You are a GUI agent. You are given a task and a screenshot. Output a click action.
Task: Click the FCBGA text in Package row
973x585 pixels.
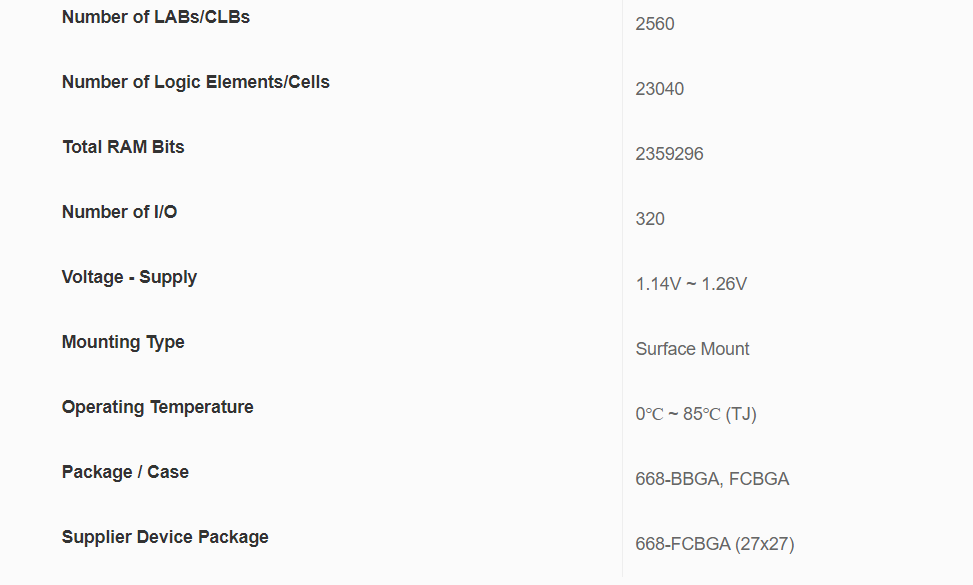tap(759, 479)
